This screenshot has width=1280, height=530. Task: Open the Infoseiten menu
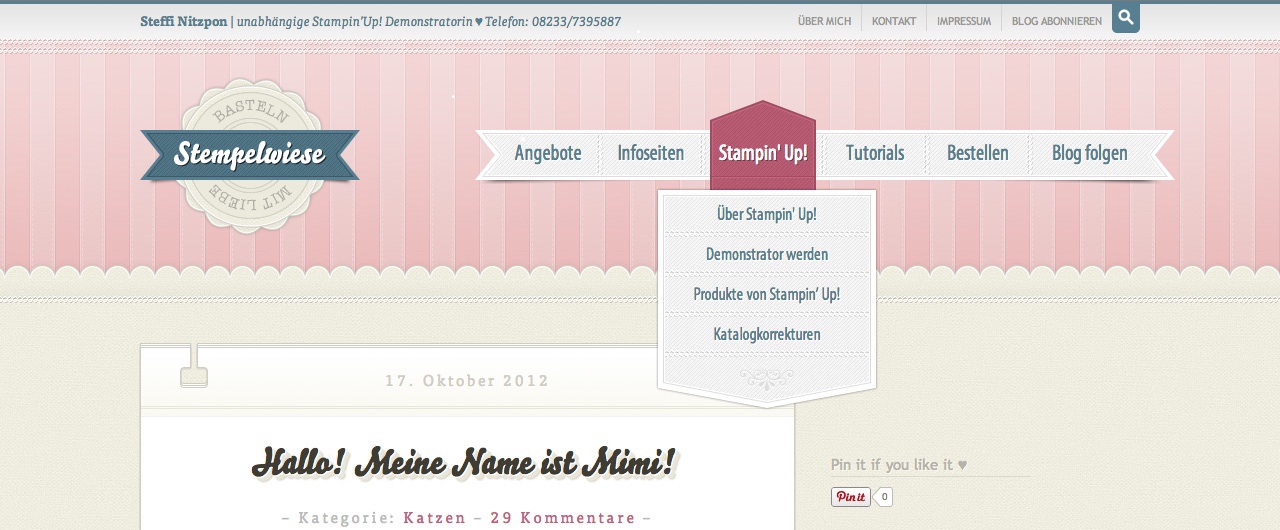point(651,154)
